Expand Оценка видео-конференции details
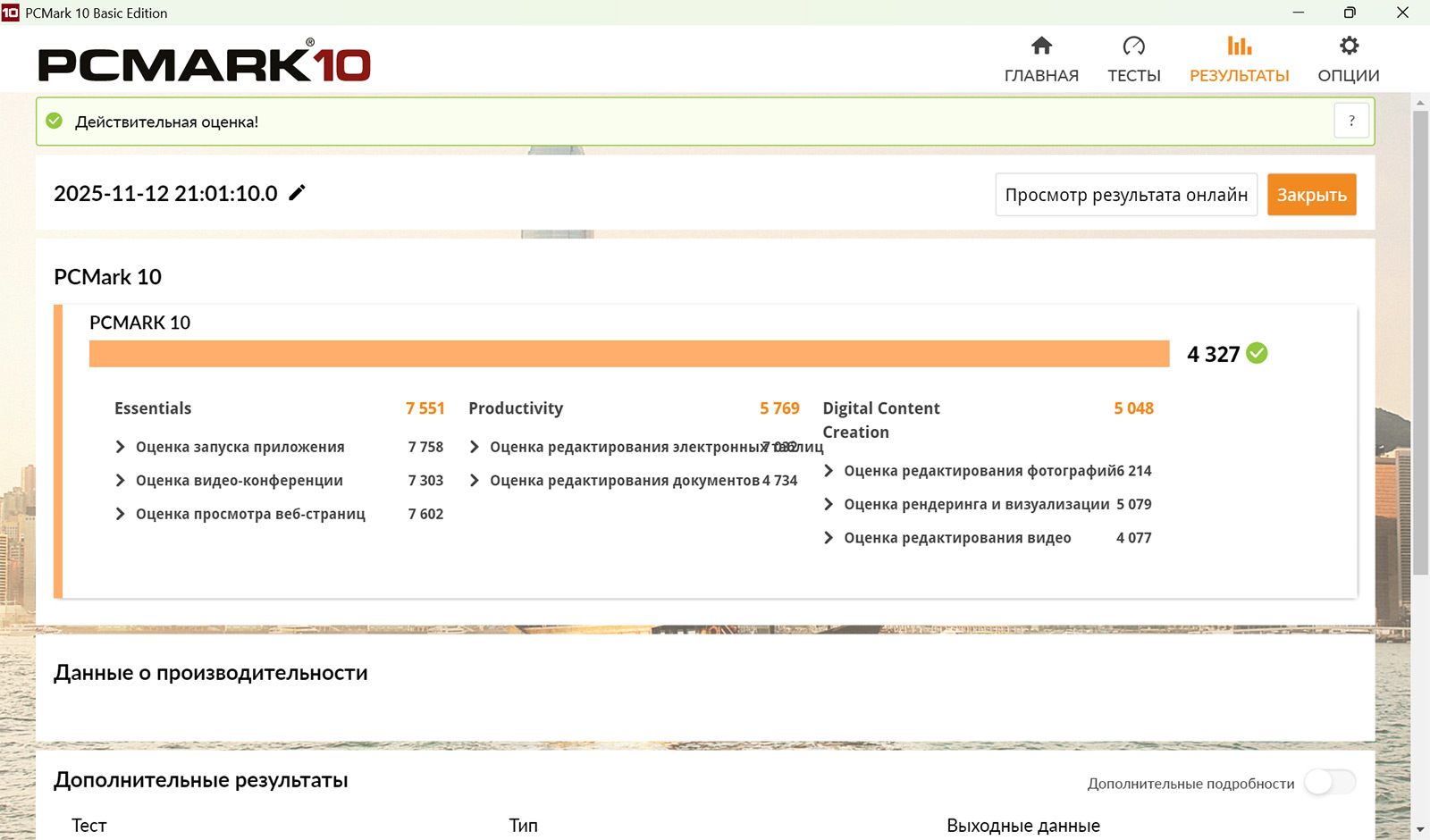Viewport: 1430px width, 840px height. (121, 481)
